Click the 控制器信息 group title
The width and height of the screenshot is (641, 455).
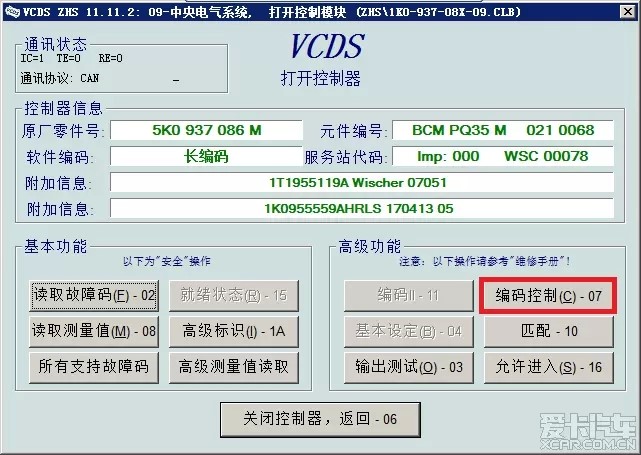click(x=63, y=108)
